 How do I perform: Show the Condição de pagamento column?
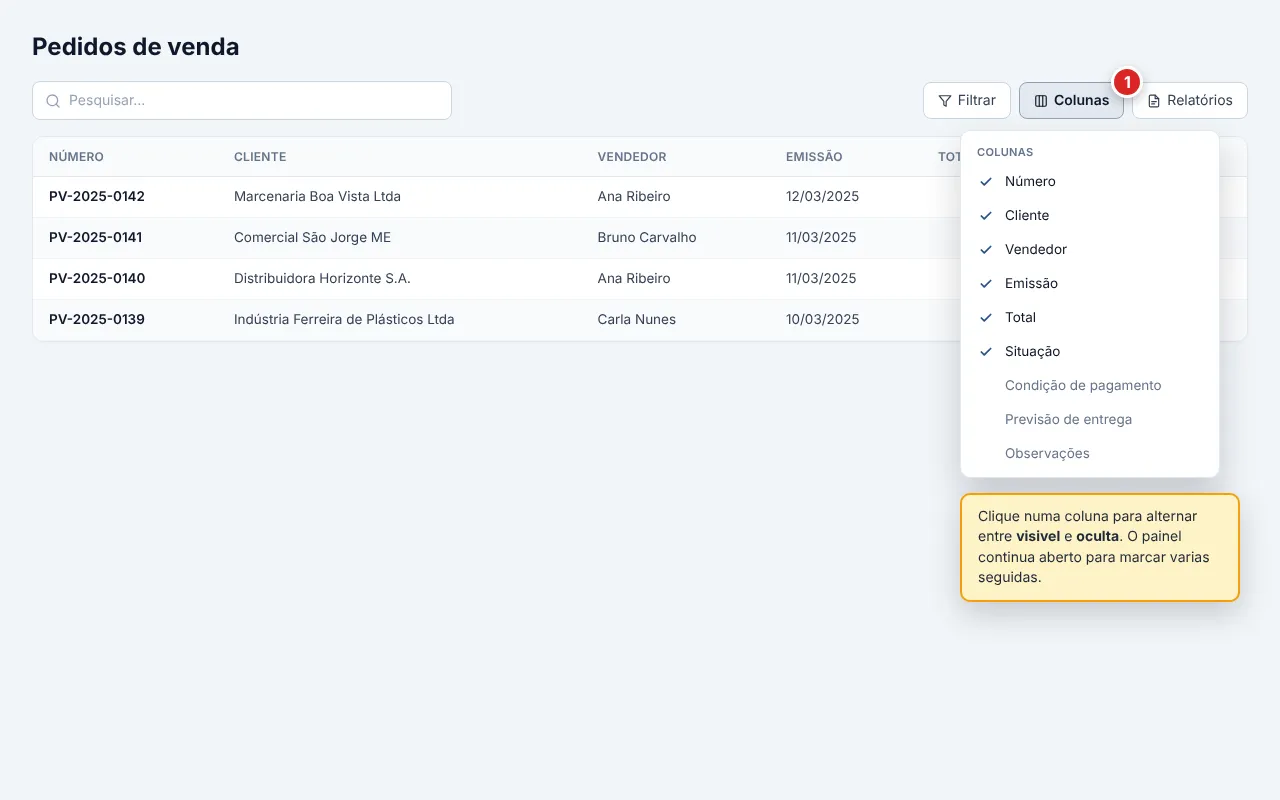click(x=1090, y=386)
